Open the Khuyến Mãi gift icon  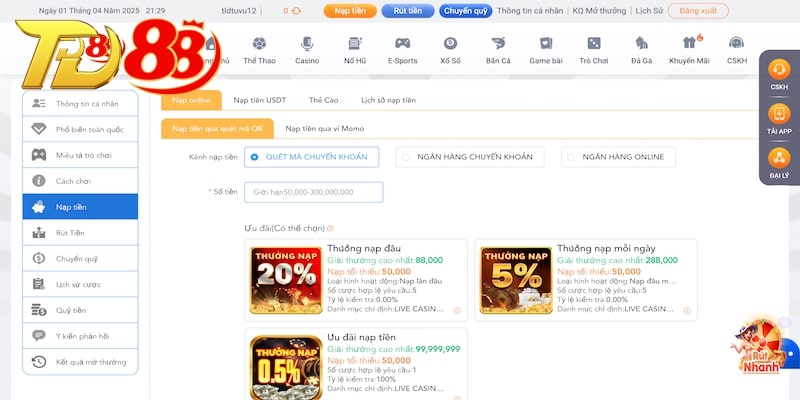click(689, 45)
